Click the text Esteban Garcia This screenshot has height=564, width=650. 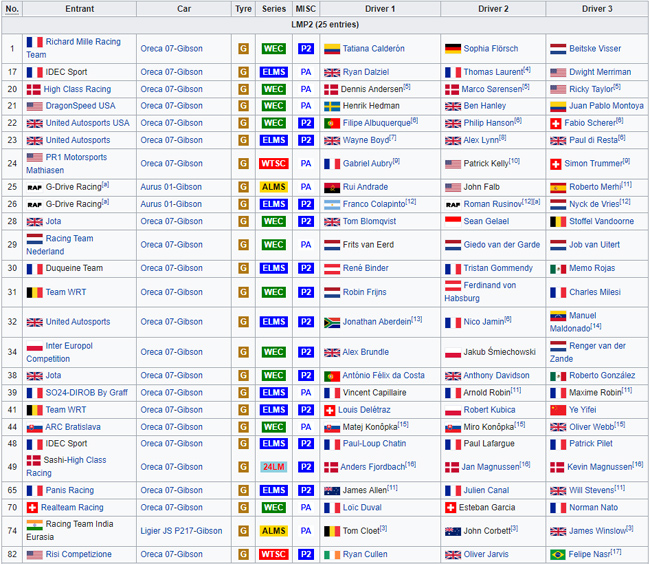(x=487, y=508)
